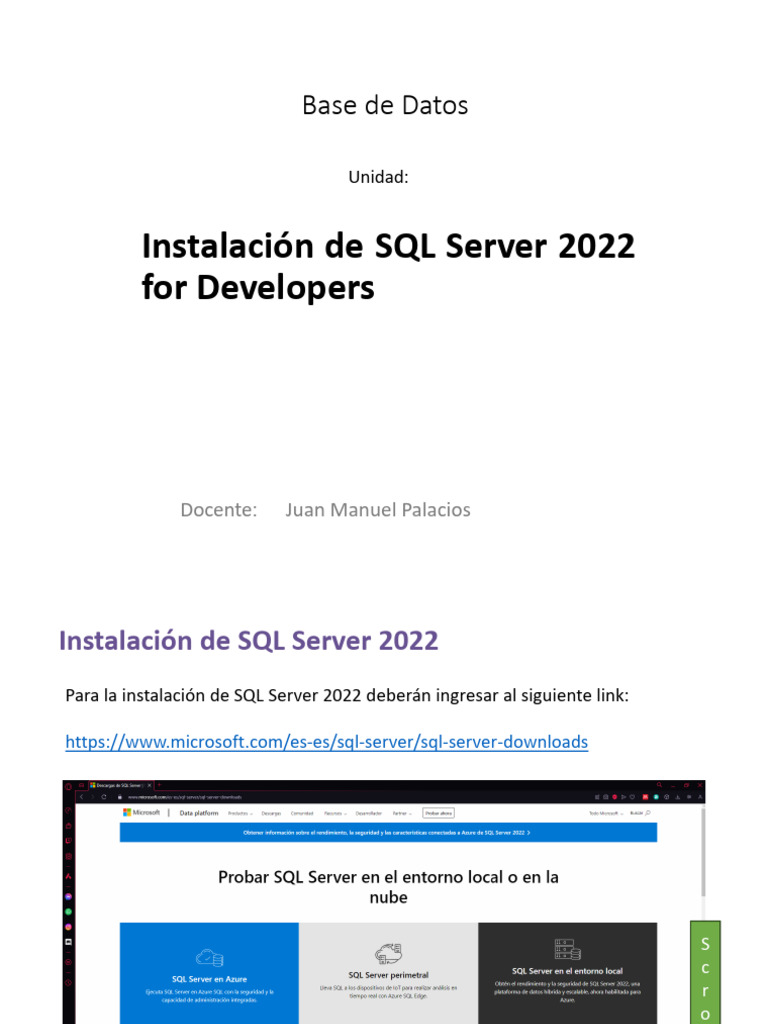Click the SQL Server perimetral icon

[388, 953]
